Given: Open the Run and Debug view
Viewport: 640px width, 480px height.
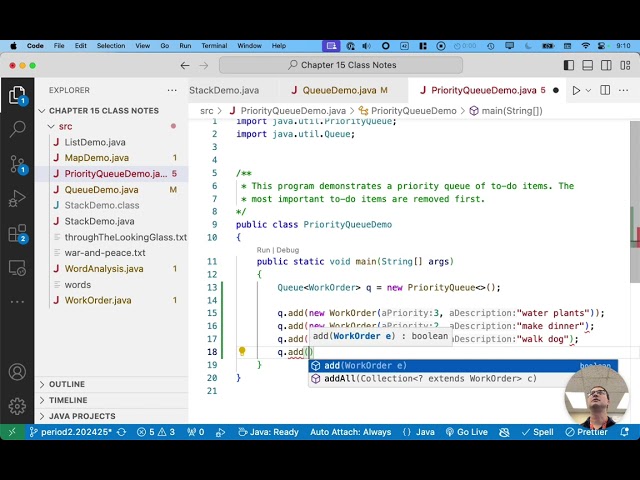Looking at the screenshot, I should pyautogui.click(x=17, y=199).
